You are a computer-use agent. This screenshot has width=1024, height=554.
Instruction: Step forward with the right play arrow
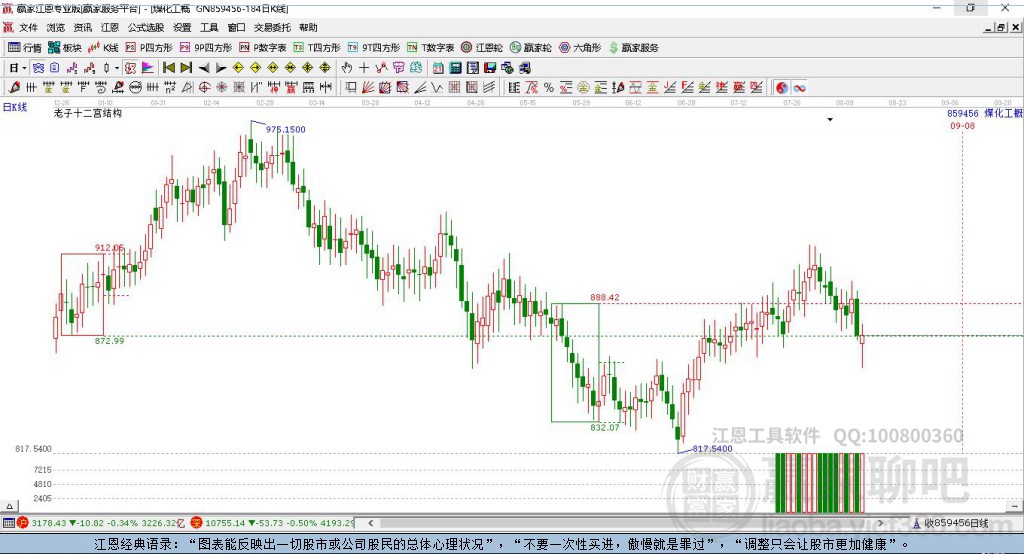(x=221, y=67)
